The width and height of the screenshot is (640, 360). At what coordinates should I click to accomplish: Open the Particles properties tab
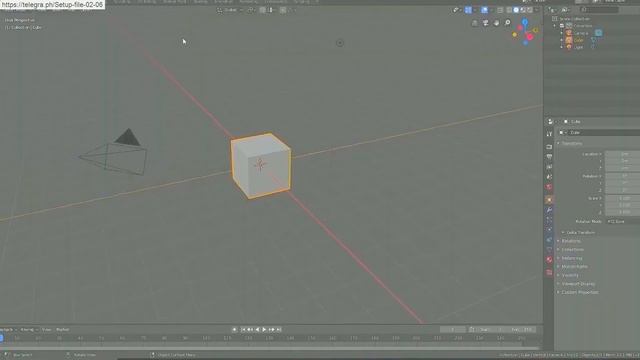click(x=549, y=220)
